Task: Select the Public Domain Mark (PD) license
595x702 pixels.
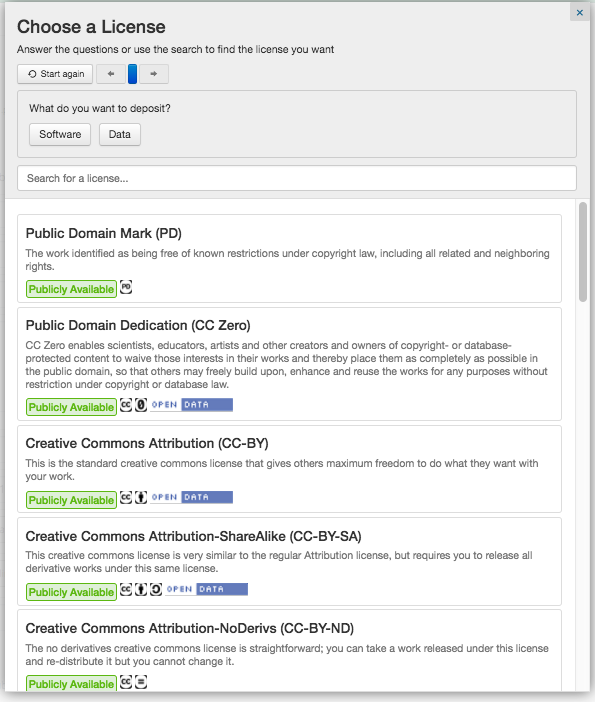Action: (x=289, y=258)
